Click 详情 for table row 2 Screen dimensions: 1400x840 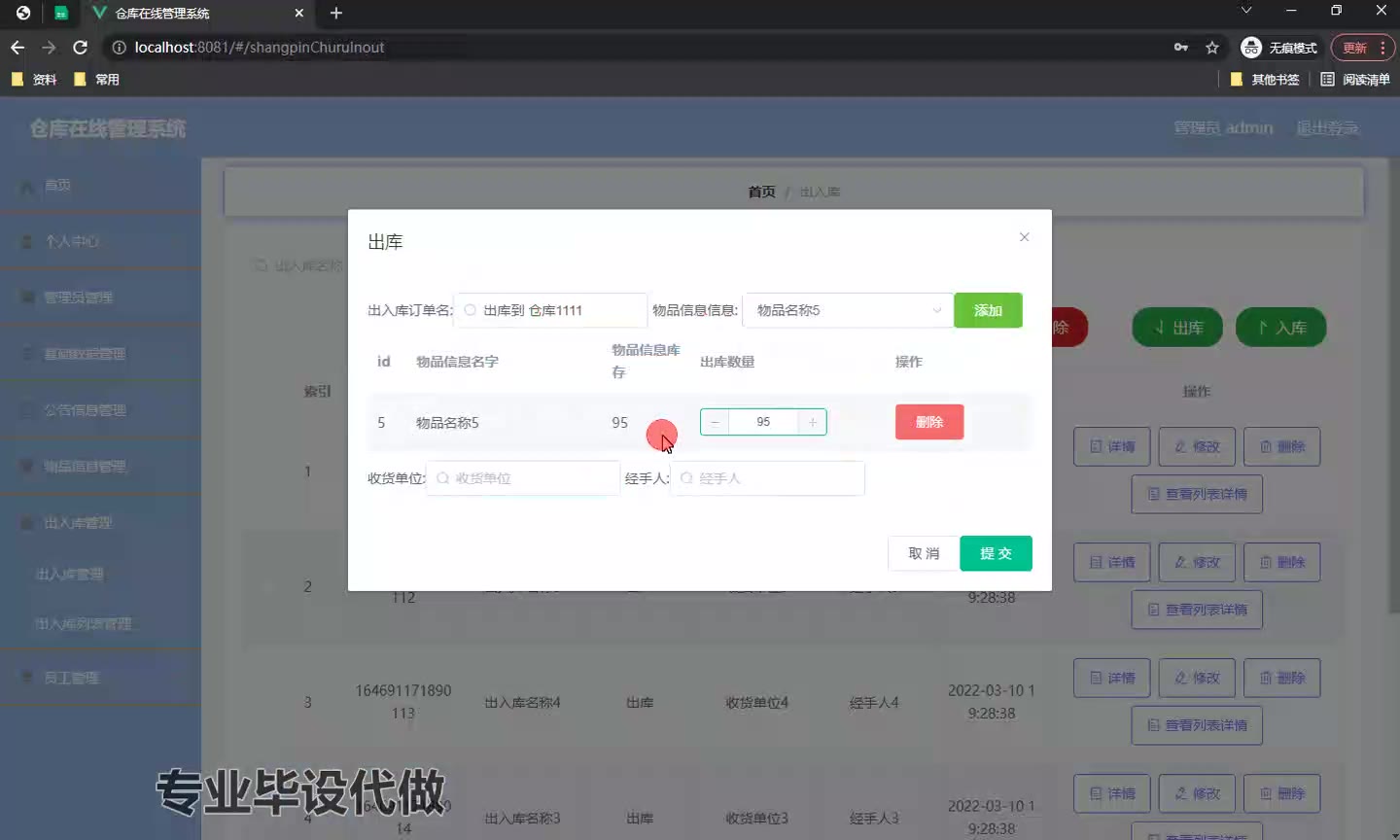click(x=1112, y=562)
